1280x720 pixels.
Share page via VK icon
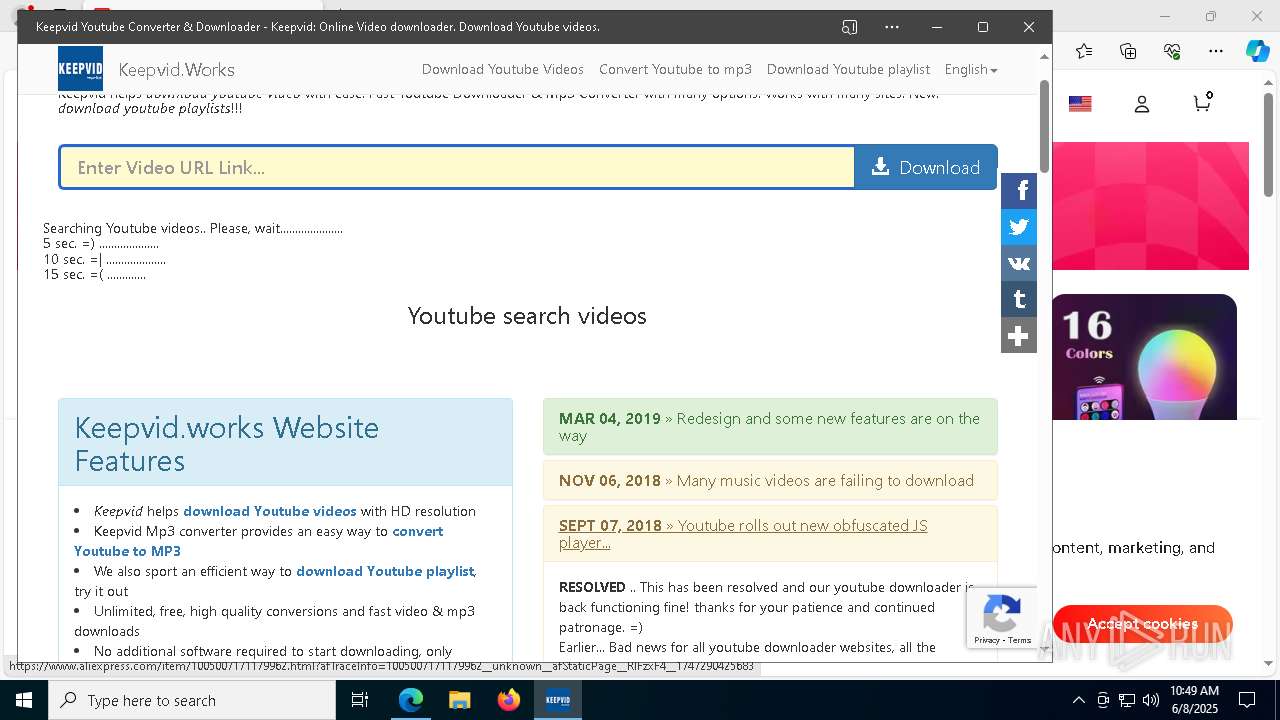coord(1019,263)
